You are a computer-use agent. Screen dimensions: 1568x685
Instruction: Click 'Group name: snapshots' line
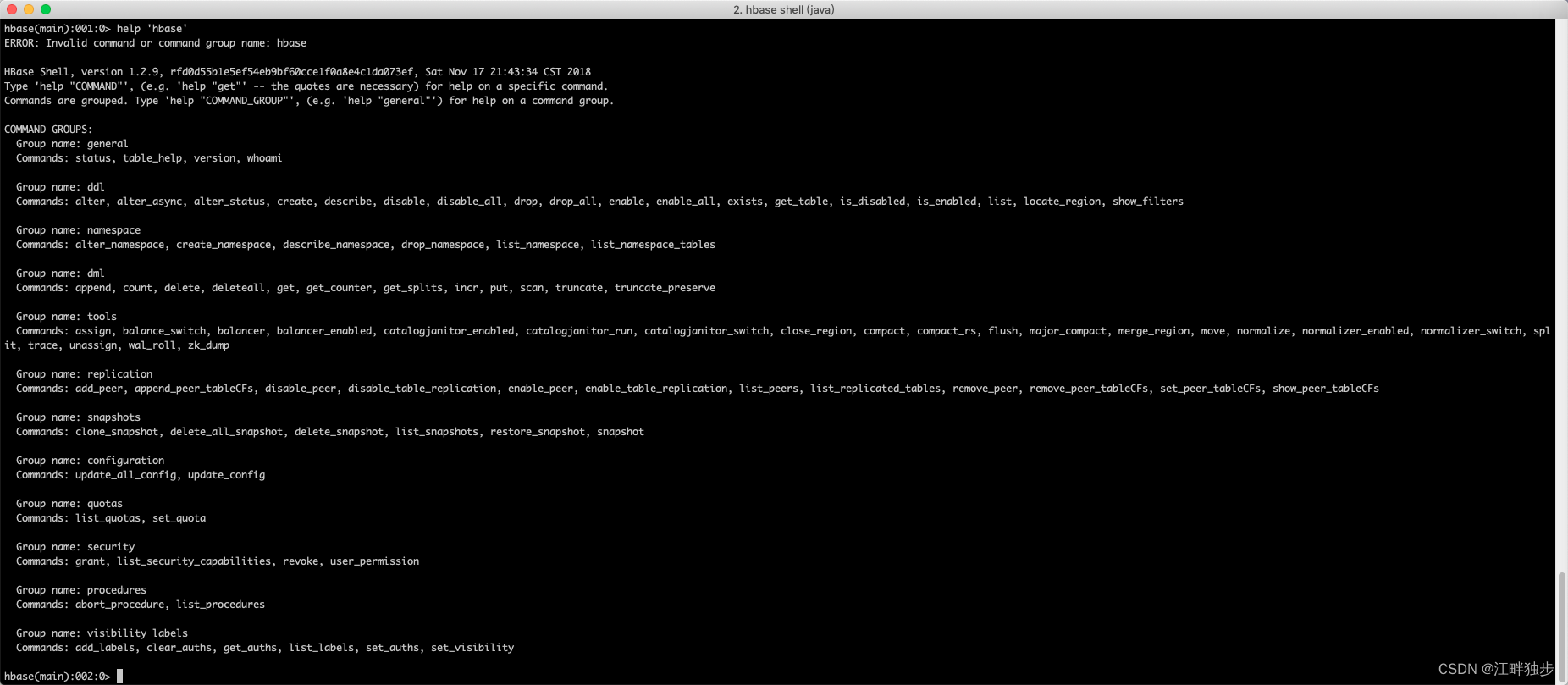coord(78,417)
